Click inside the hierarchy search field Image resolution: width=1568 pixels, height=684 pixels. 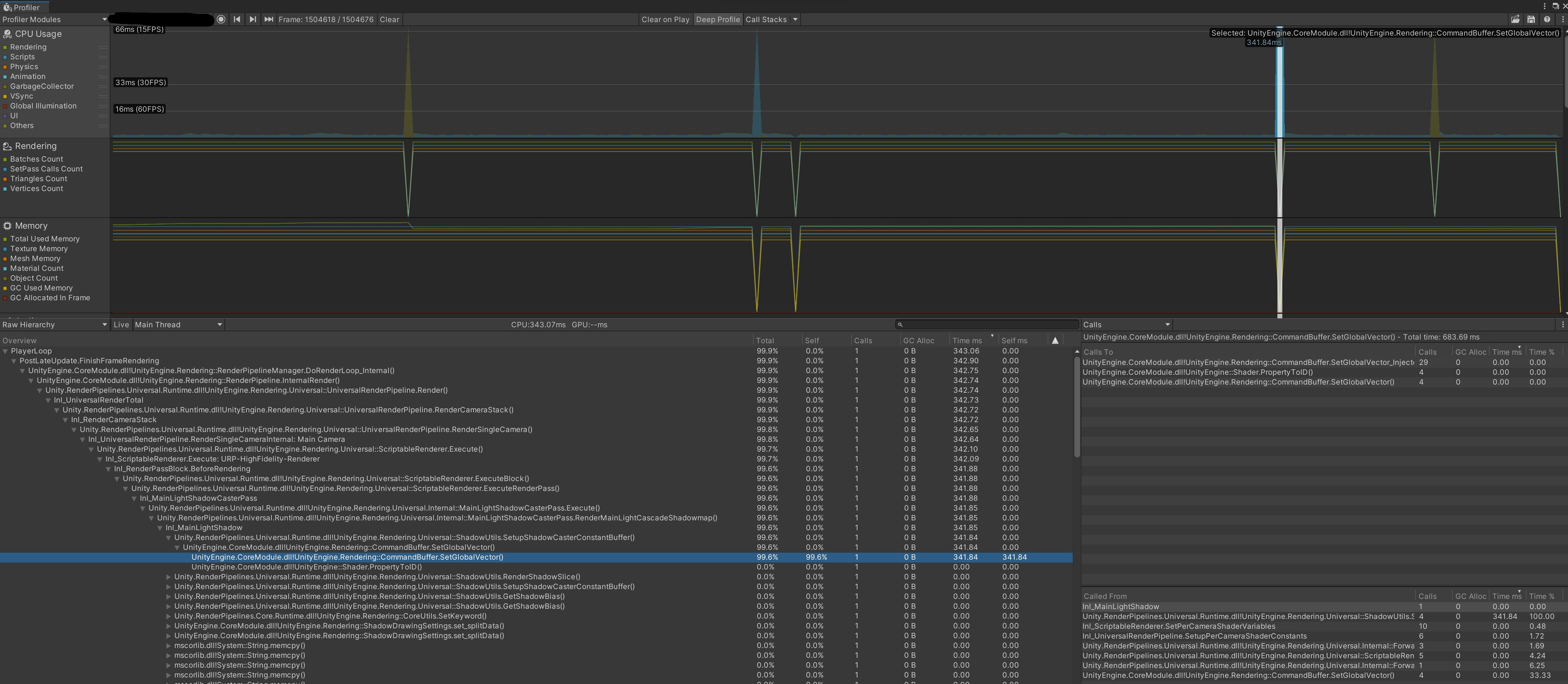(986, 324)
